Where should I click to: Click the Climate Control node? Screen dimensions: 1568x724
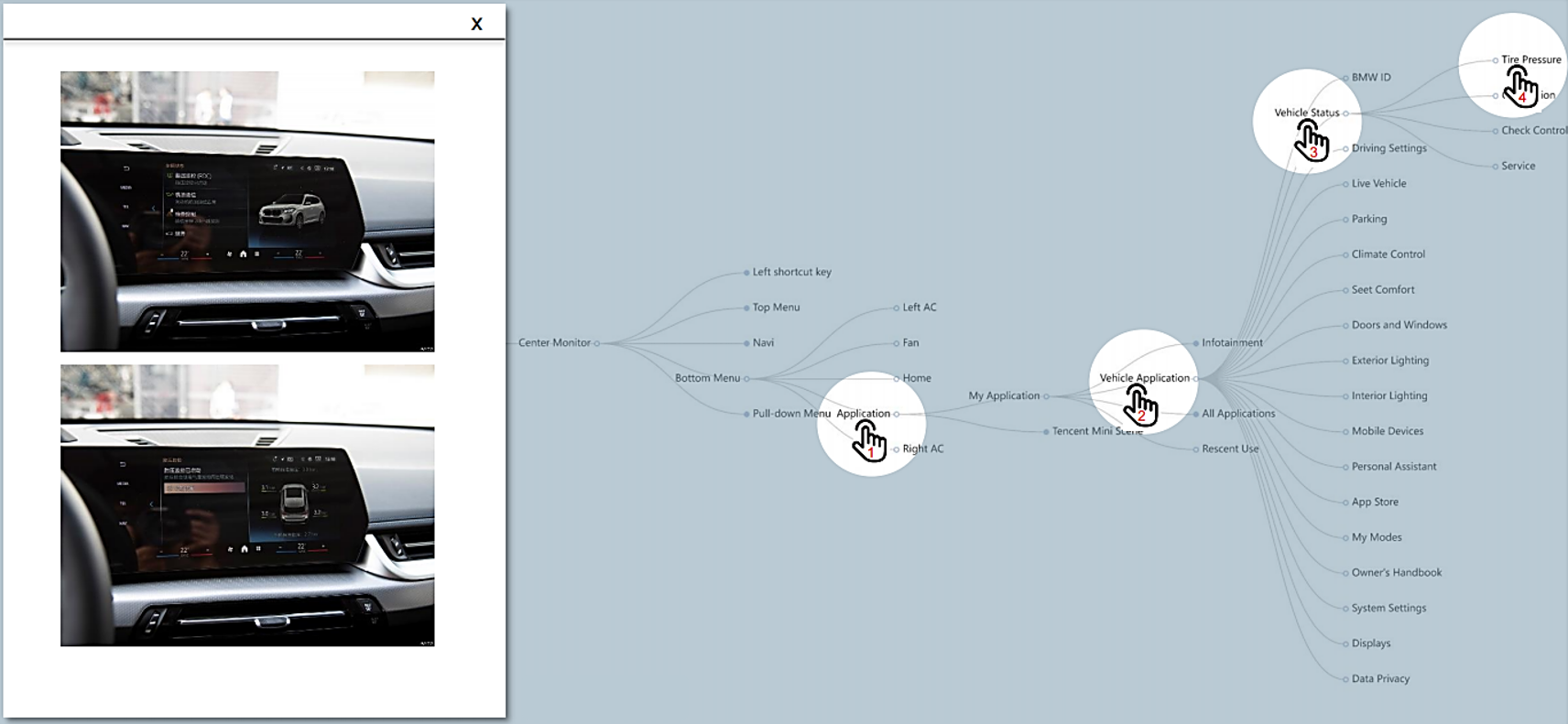coord(1388,254)
